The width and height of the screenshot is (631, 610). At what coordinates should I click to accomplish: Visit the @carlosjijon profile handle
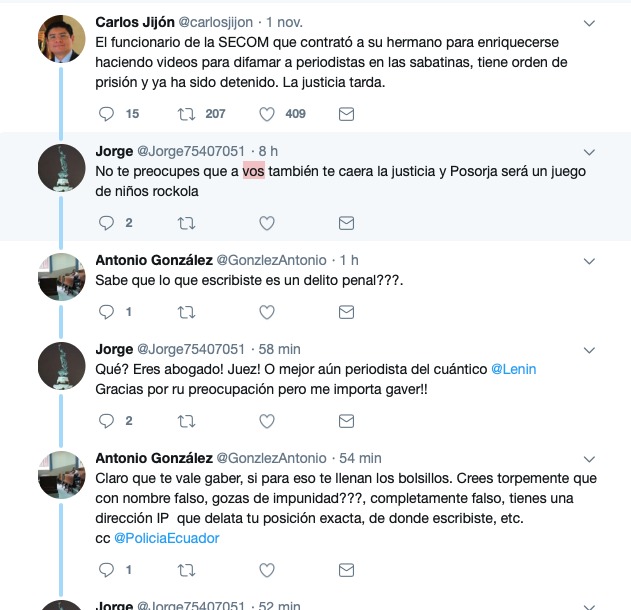pos(215,22)
